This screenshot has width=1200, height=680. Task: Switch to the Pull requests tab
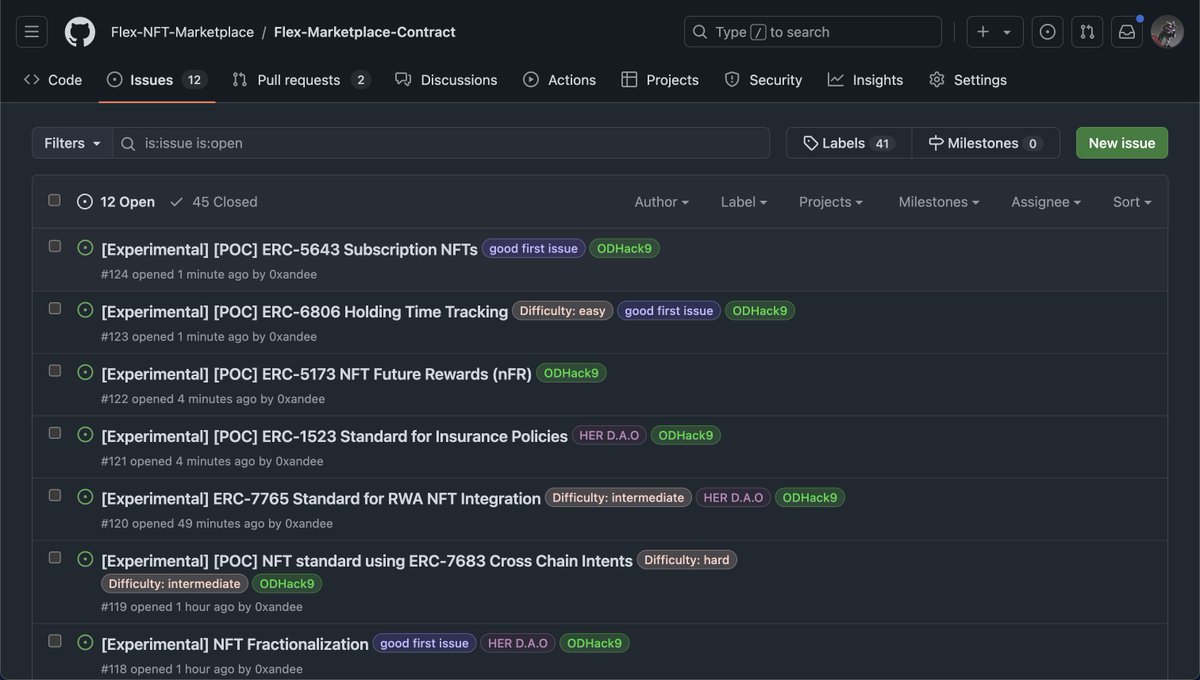(301, 80)
